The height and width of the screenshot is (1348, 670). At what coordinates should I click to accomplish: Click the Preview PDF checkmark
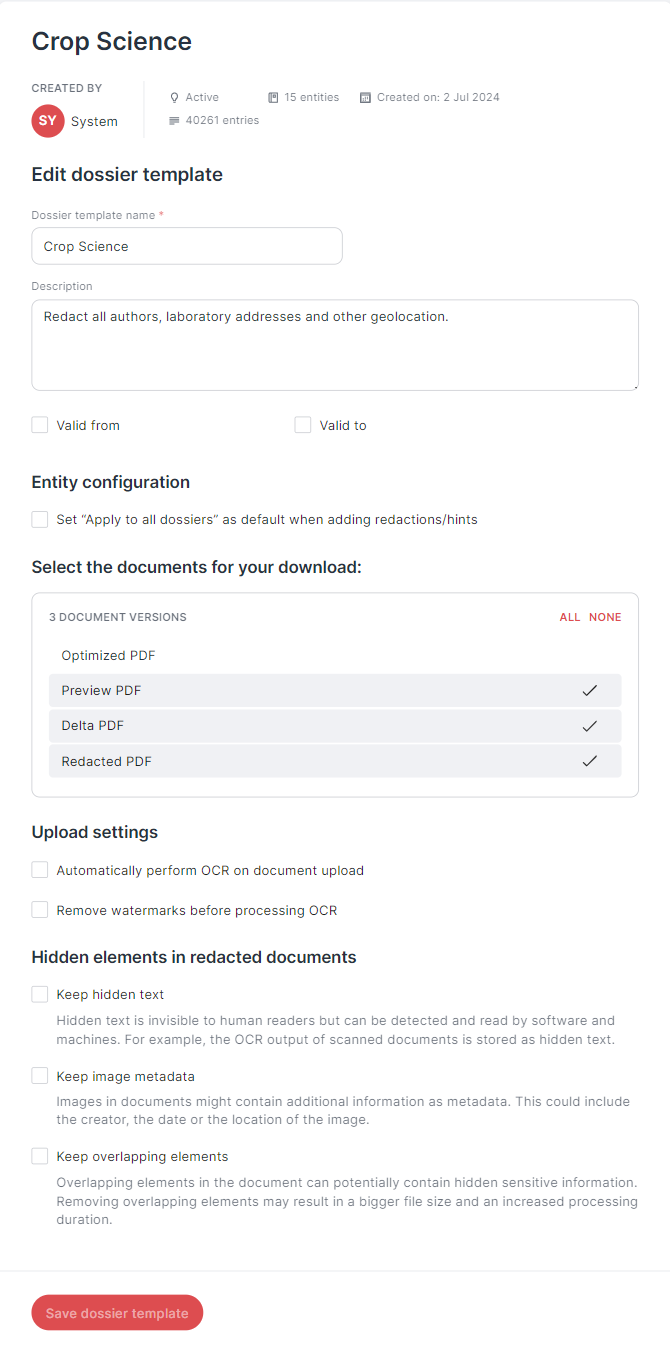(590, 691)
